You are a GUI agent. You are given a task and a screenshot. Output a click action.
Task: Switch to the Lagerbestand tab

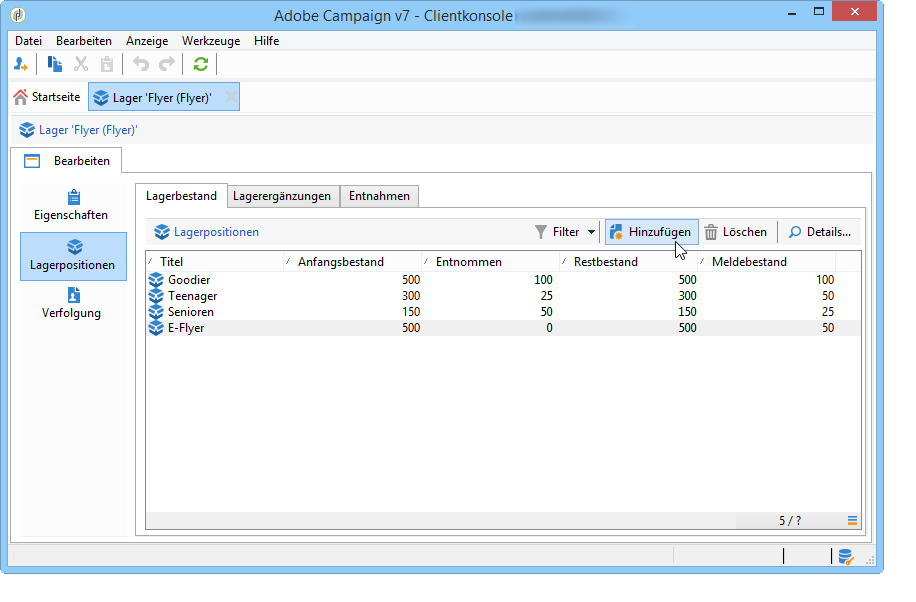[181, 196]
